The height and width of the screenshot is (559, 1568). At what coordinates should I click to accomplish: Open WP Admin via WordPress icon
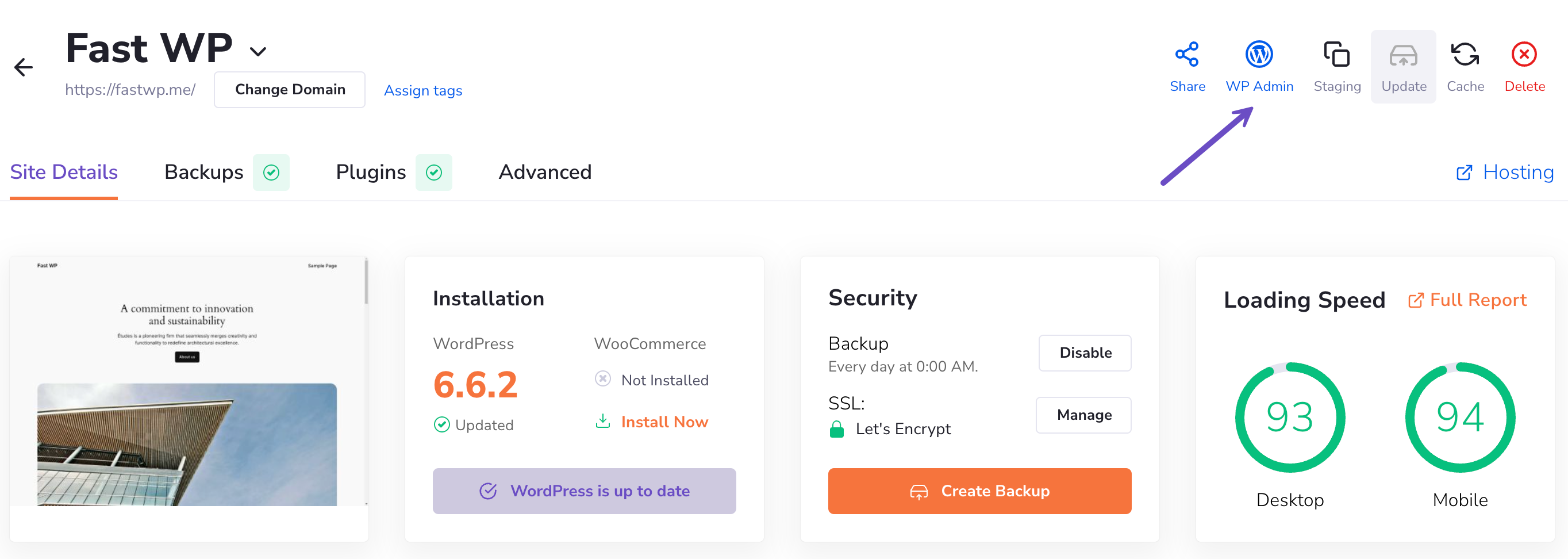click(x=1258, y=55)
